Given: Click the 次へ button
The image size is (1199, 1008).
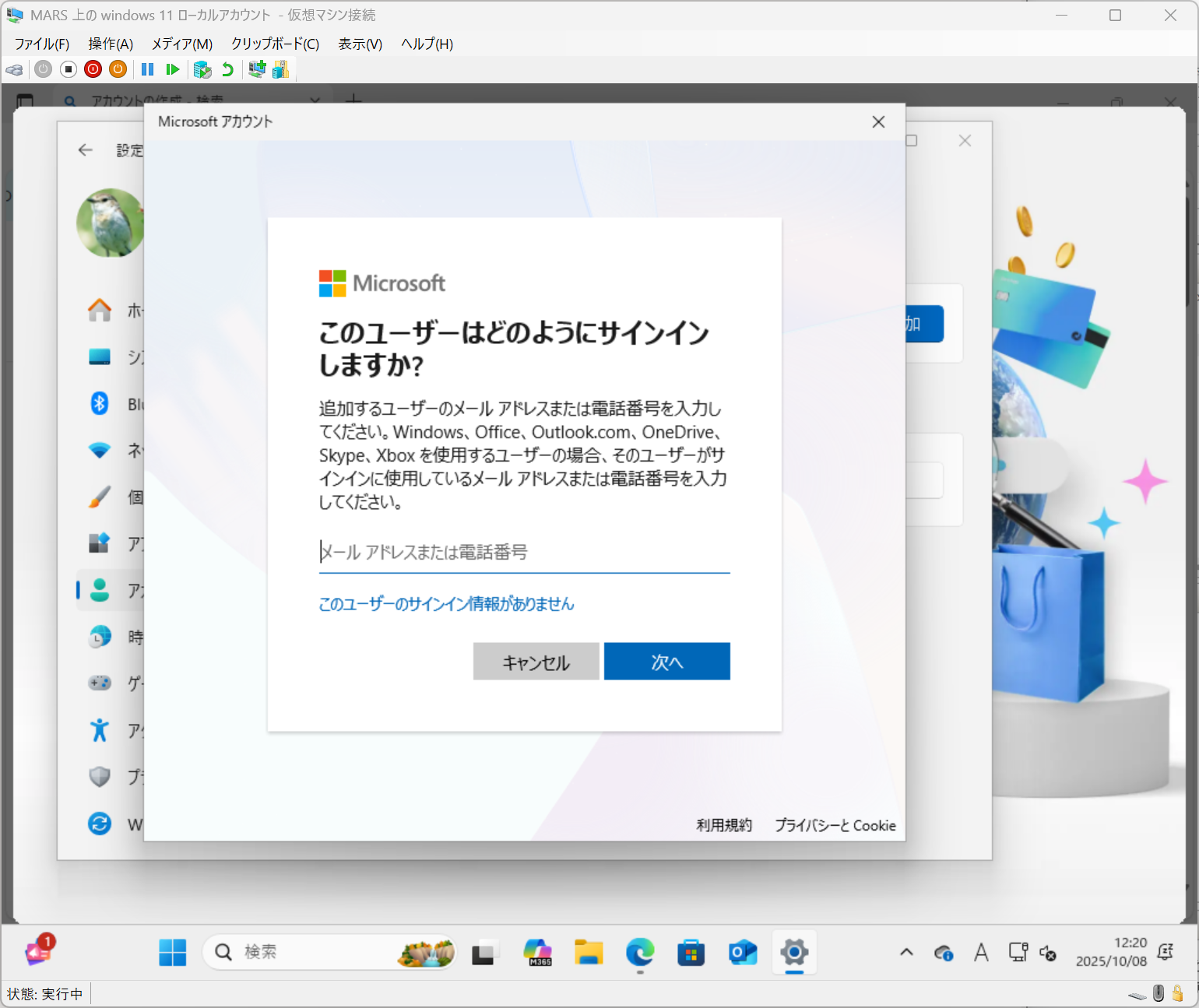Looking at the screenshot, I should [x=666, y=662].
